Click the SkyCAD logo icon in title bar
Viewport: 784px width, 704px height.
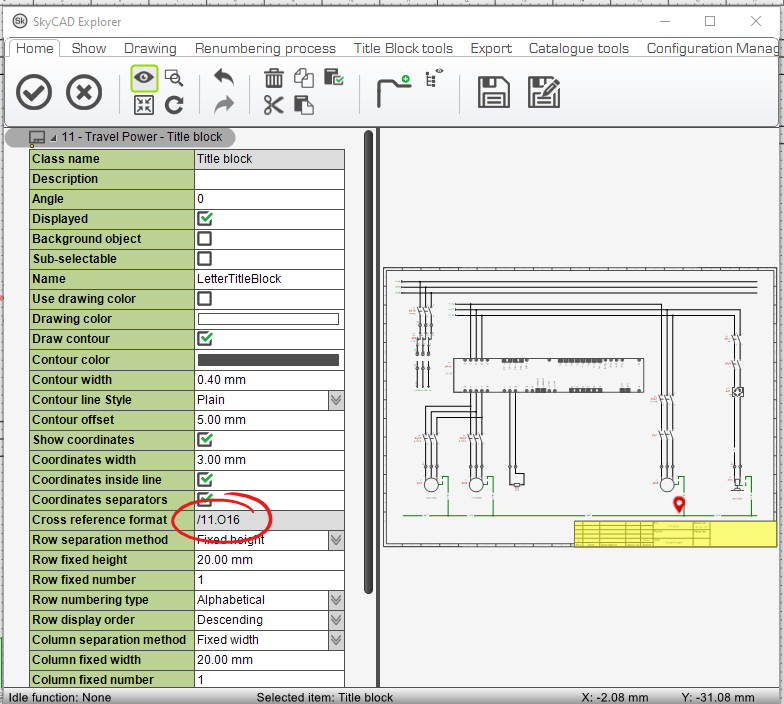pos(20,21)
